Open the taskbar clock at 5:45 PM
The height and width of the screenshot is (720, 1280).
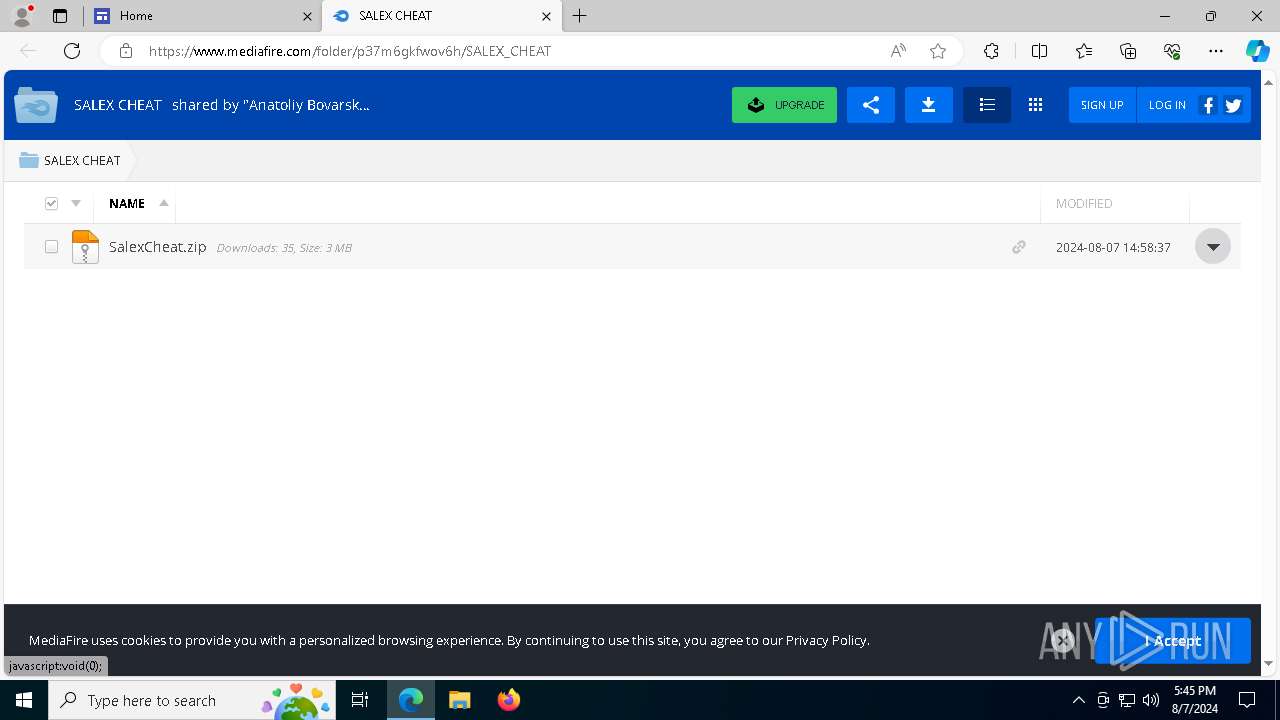(x=1195, y=700)
